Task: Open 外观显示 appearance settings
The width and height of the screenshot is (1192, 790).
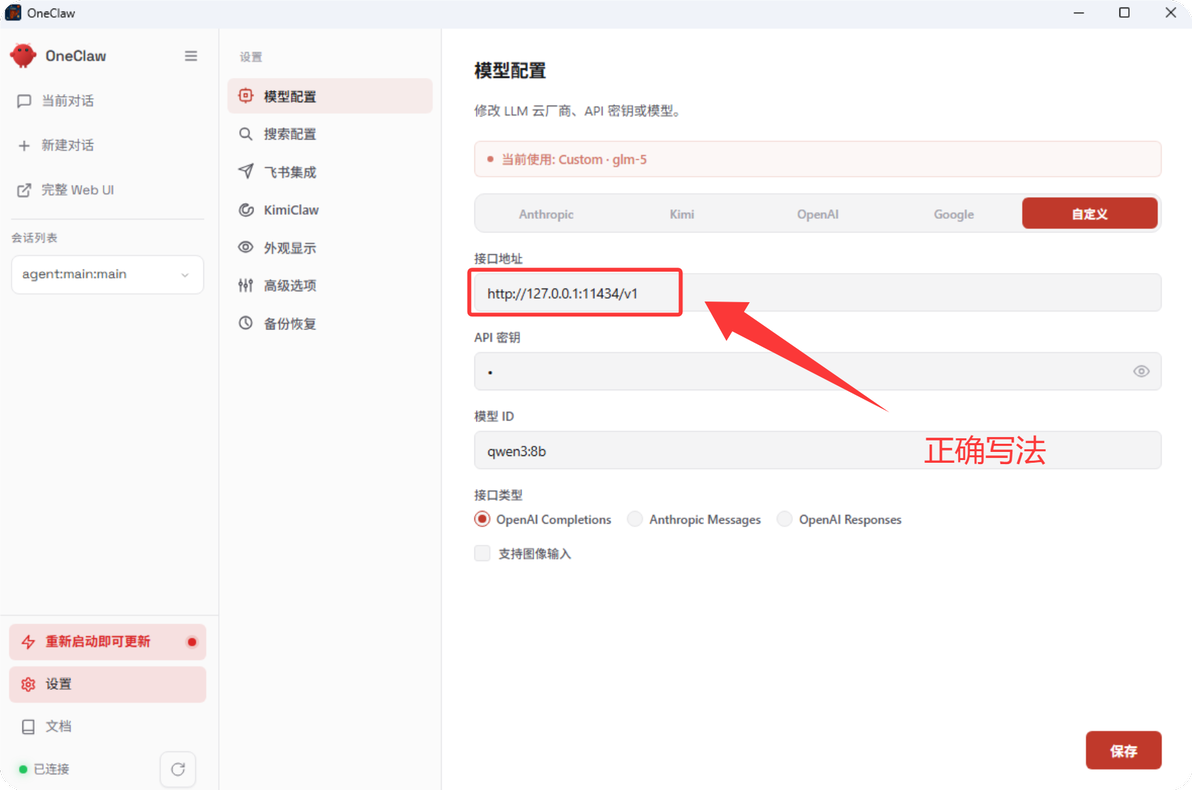Action: click(x=330, y=247)
